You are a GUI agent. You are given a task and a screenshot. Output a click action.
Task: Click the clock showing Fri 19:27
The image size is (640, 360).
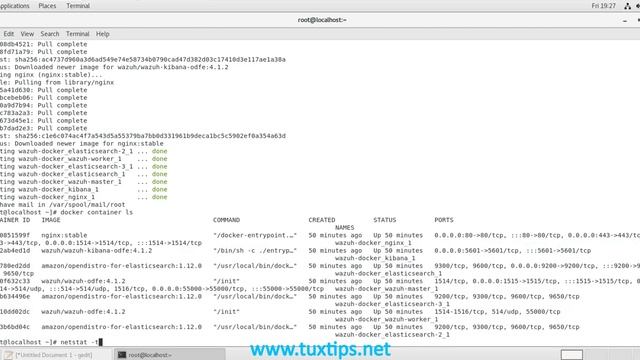(x=603, y=6)
